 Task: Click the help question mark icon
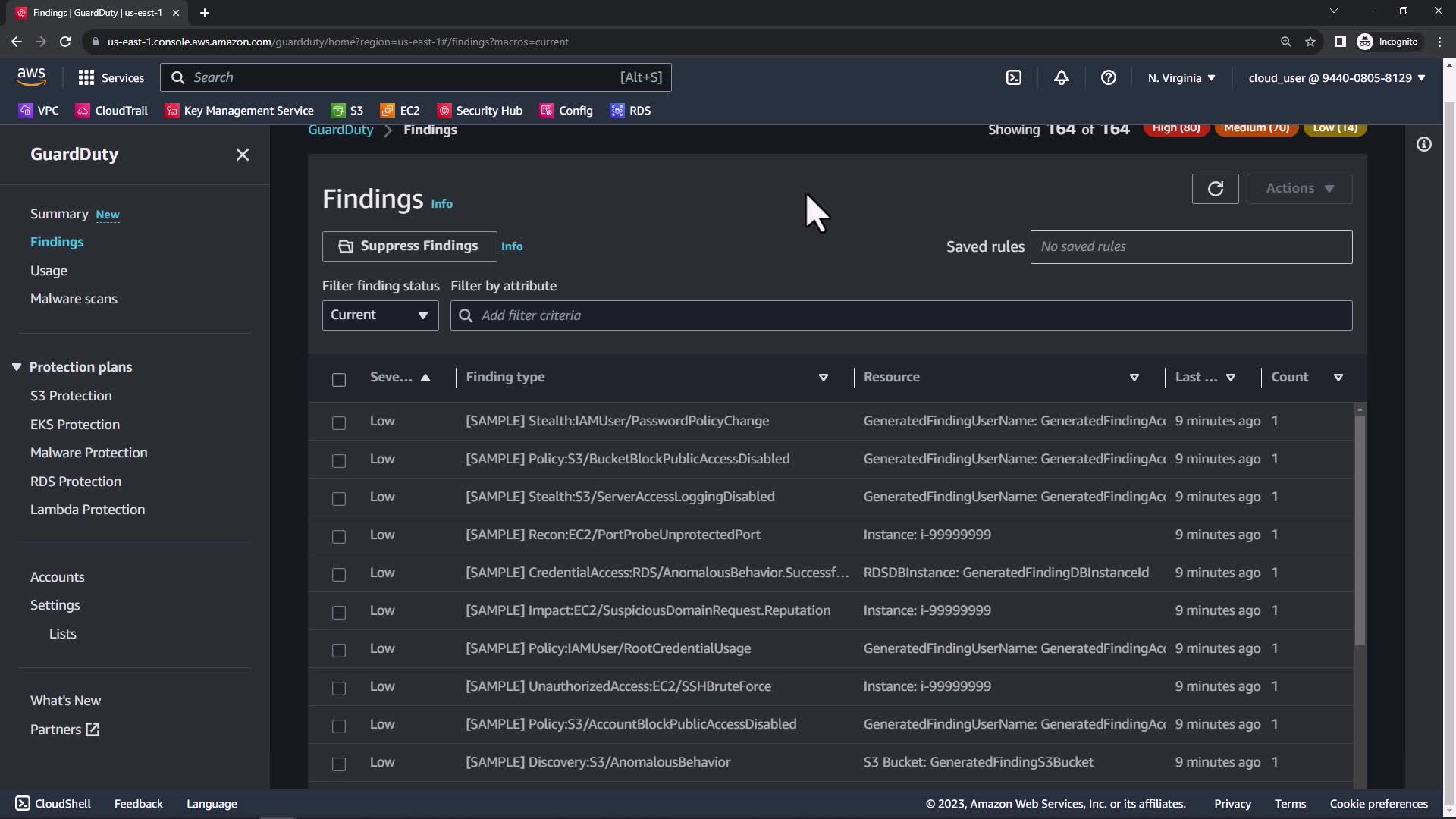click(x=1108, y=77)
